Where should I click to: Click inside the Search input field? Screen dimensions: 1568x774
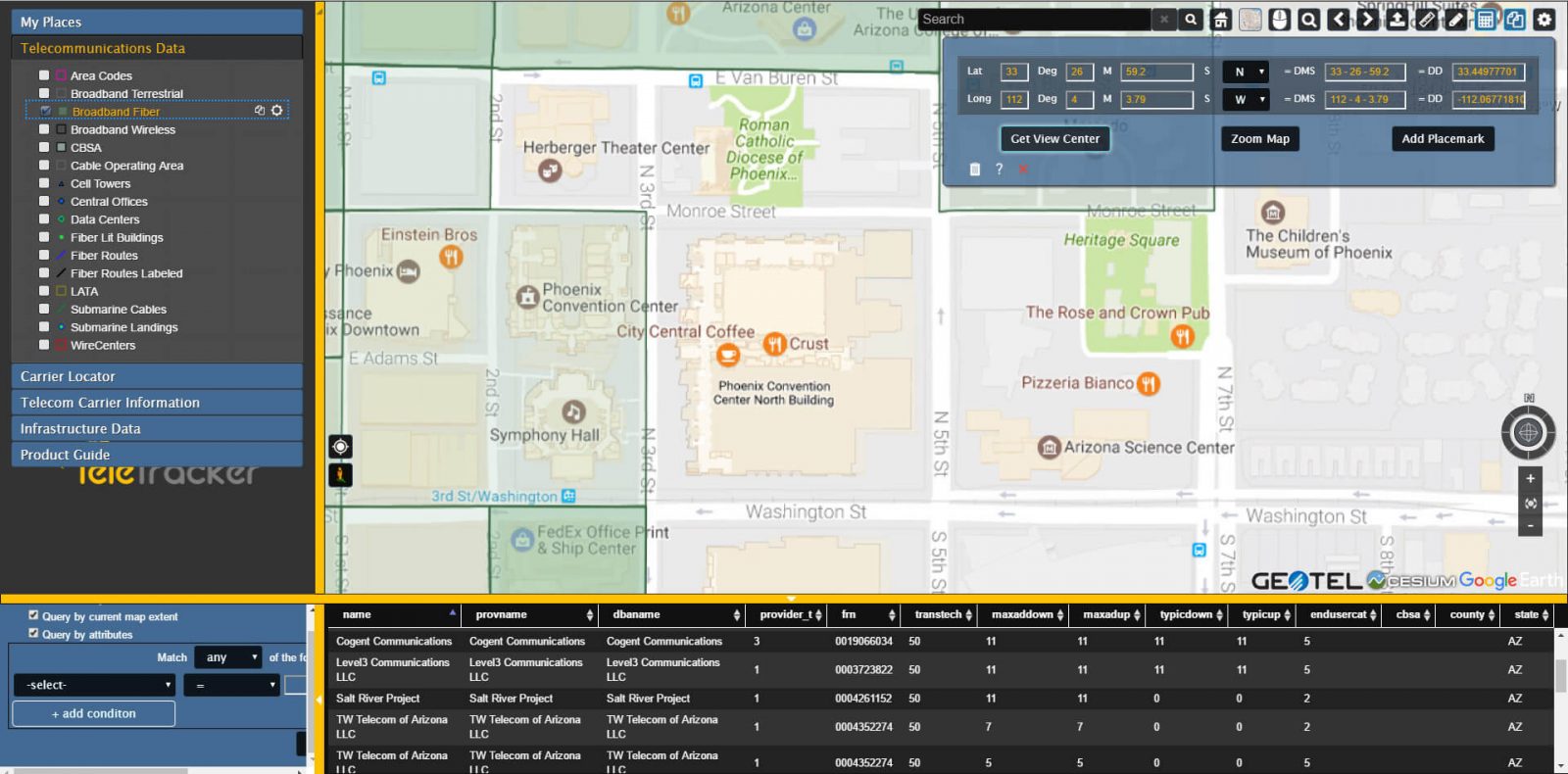(x=1033, y=20)
